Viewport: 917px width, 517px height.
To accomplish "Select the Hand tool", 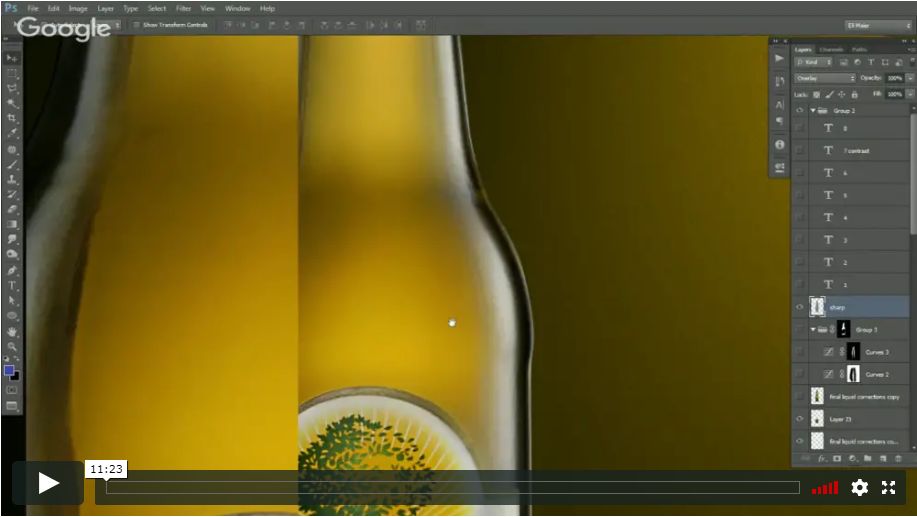I will [12, 332].
